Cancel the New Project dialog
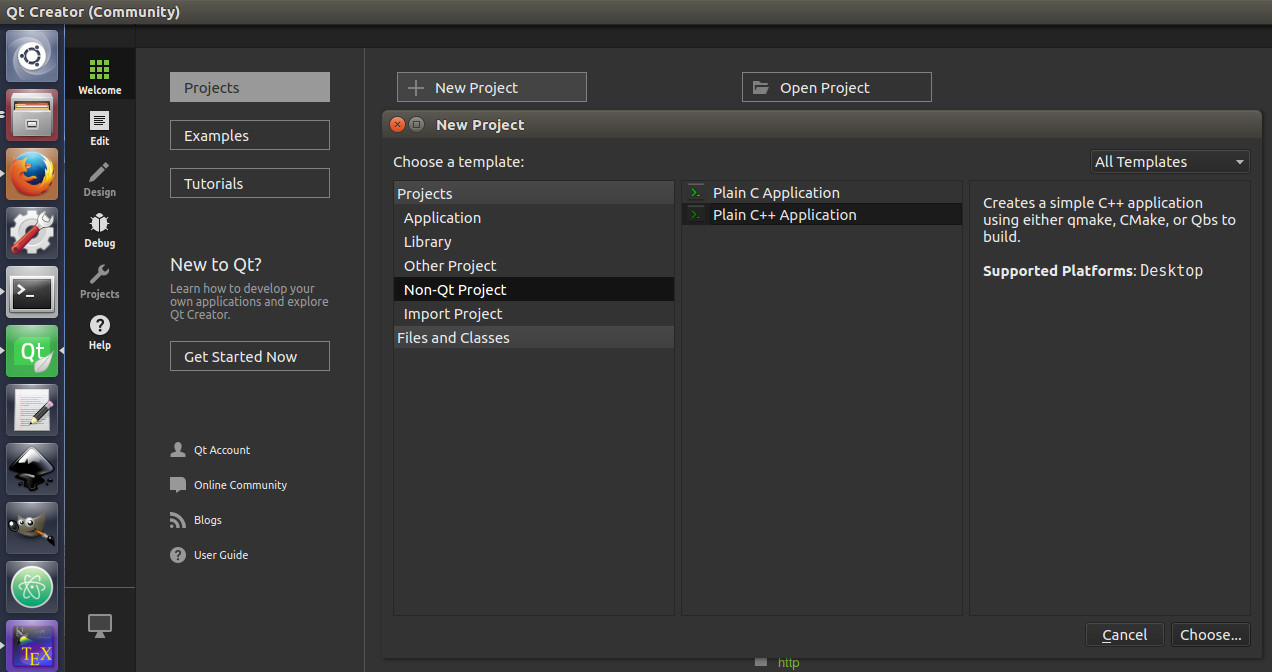This screenshot has height=672, width=1272. (1124, 635)
